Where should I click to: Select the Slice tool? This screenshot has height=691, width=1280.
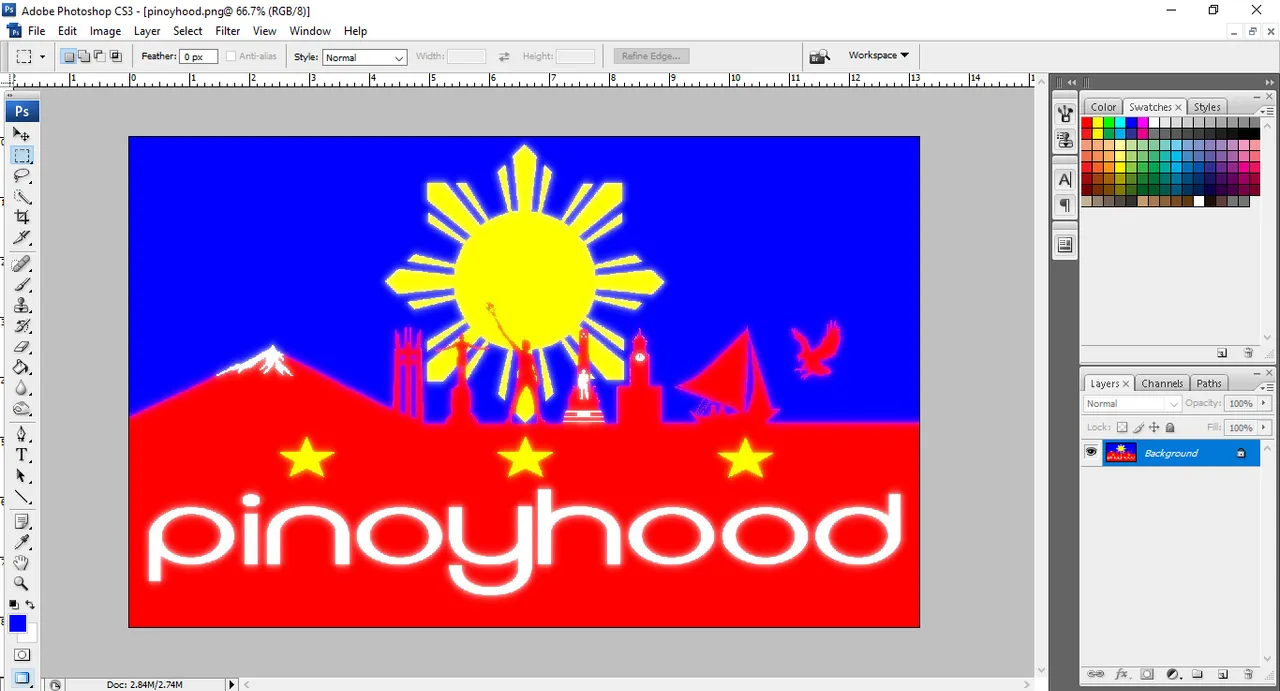click(21, 238)
